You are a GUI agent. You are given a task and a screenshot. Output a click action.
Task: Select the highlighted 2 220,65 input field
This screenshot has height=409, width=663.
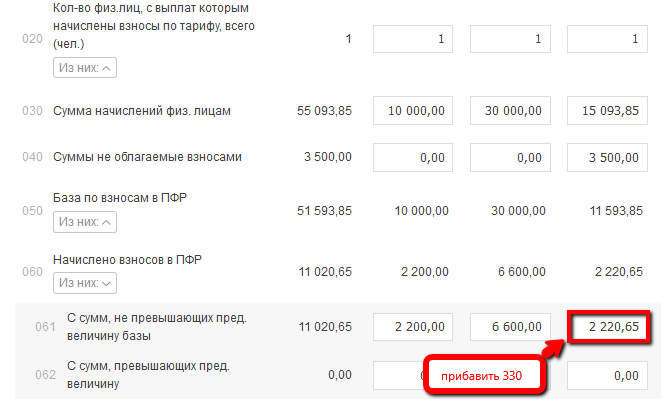pos(607,327)
